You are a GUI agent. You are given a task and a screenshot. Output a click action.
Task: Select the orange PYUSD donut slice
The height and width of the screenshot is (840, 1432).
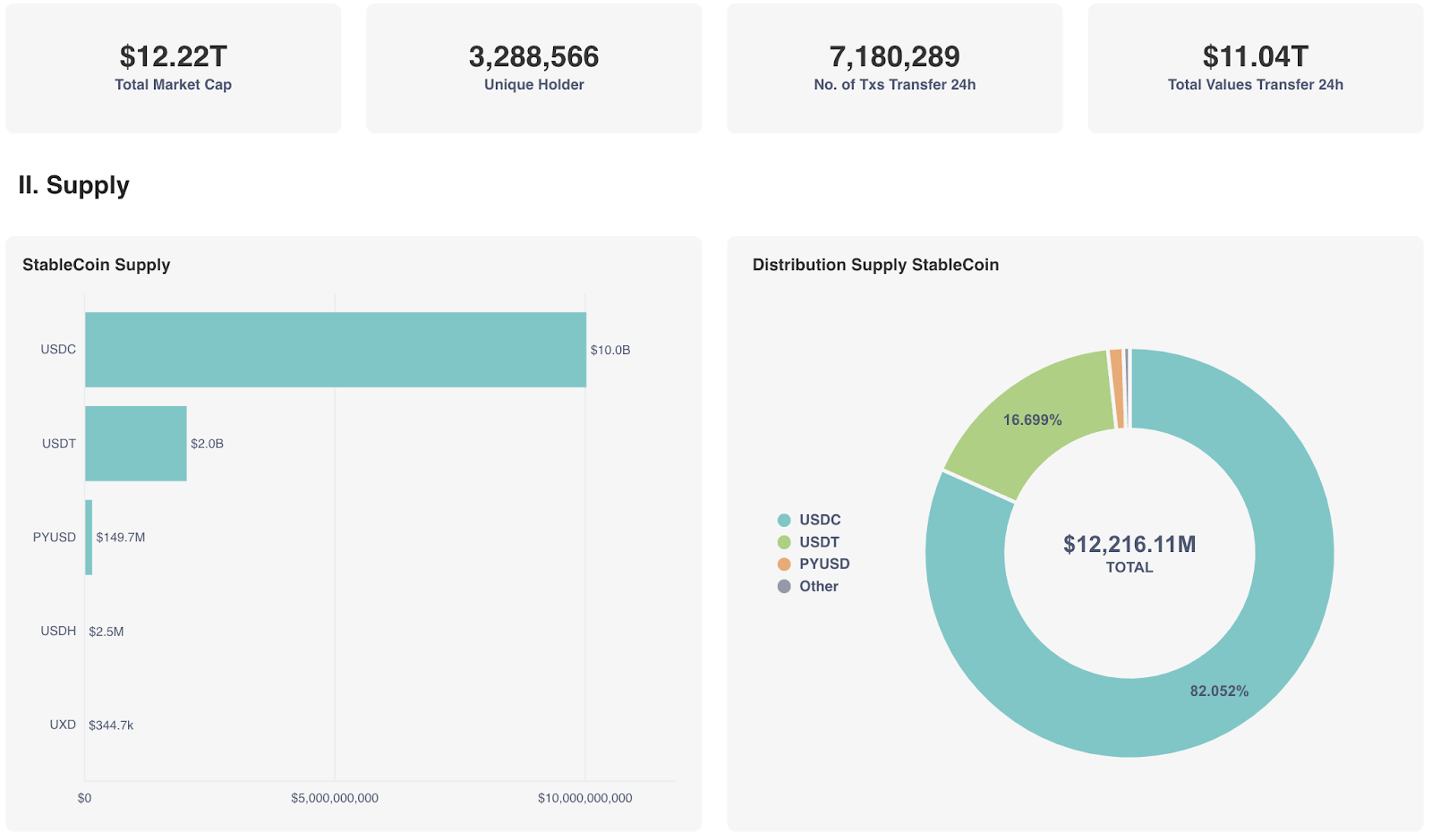1117,389
